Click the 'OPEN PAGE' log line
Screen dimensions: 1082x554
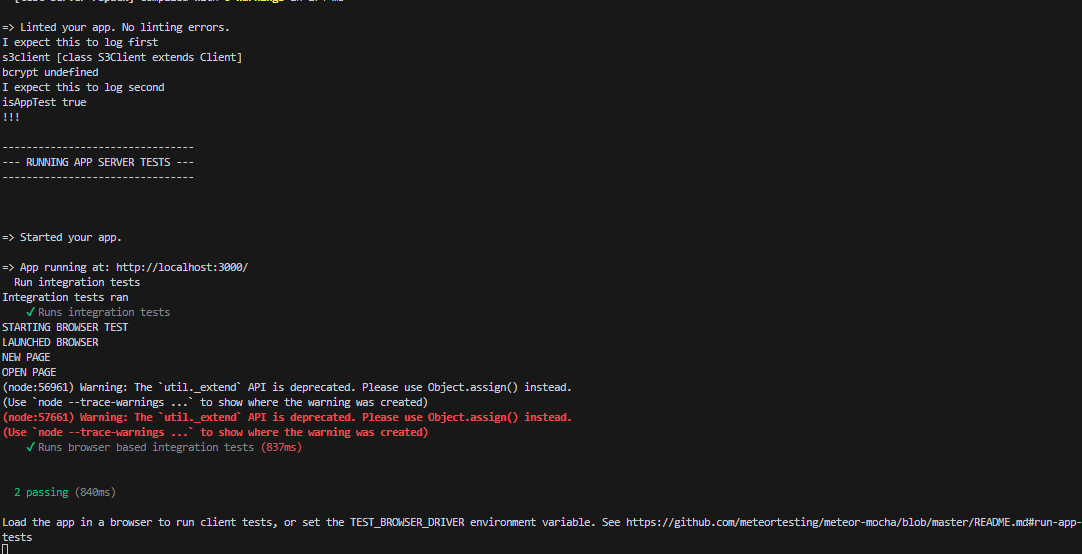[x=29, y=372]
